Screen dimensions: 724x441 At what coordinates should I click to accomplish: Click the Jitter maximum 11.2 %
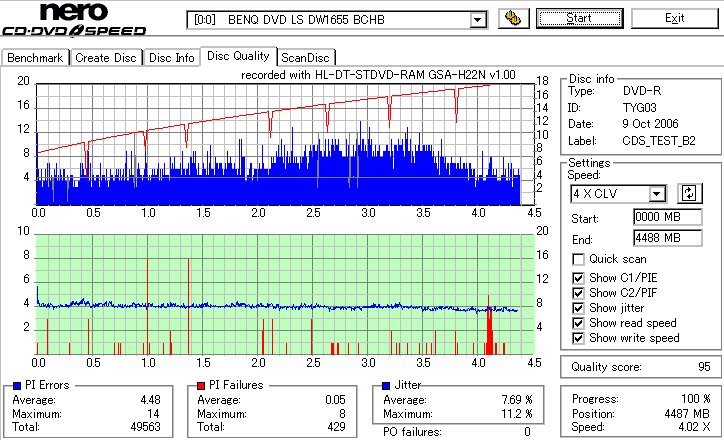tap(517, 414)
